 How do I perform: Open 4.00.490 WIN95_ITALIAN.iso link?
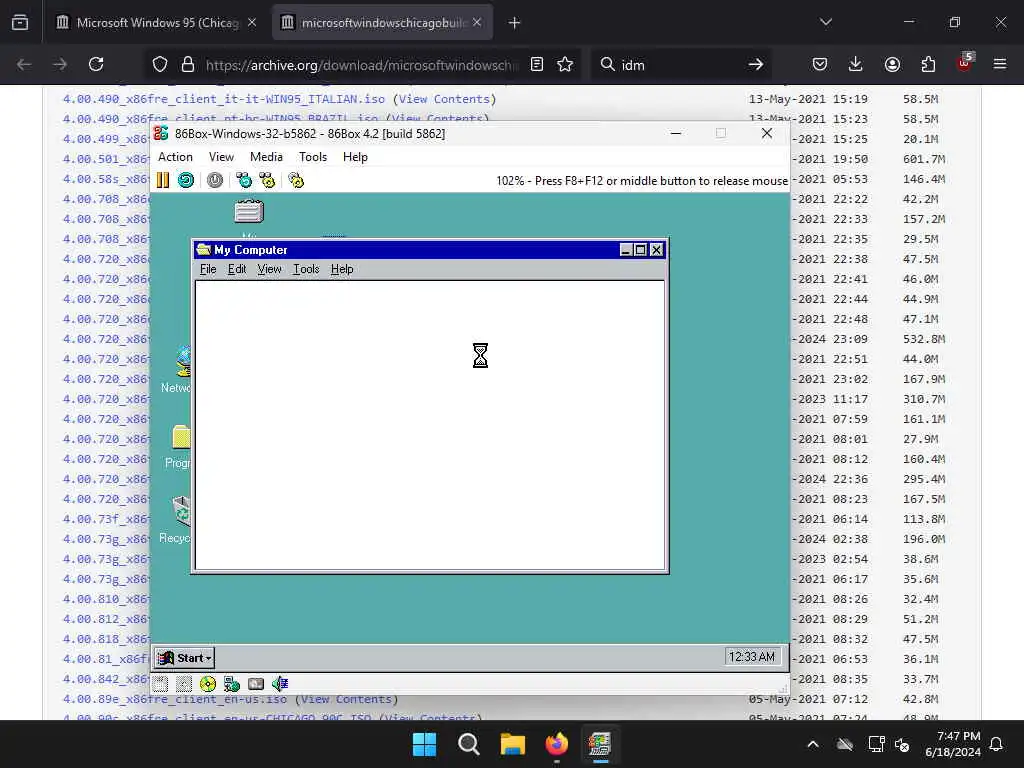tap(223, 99)
